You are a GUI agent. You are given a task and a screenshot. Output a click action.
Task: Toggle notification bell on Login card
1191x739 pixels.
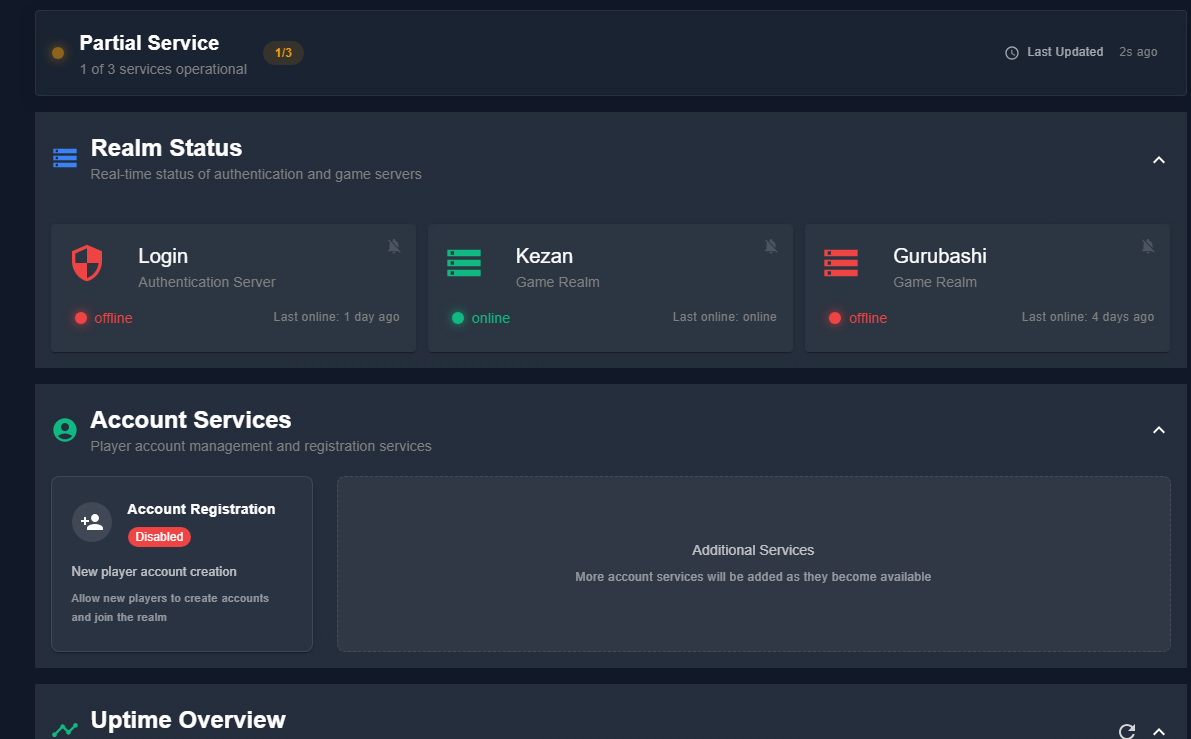pos(393,246)
